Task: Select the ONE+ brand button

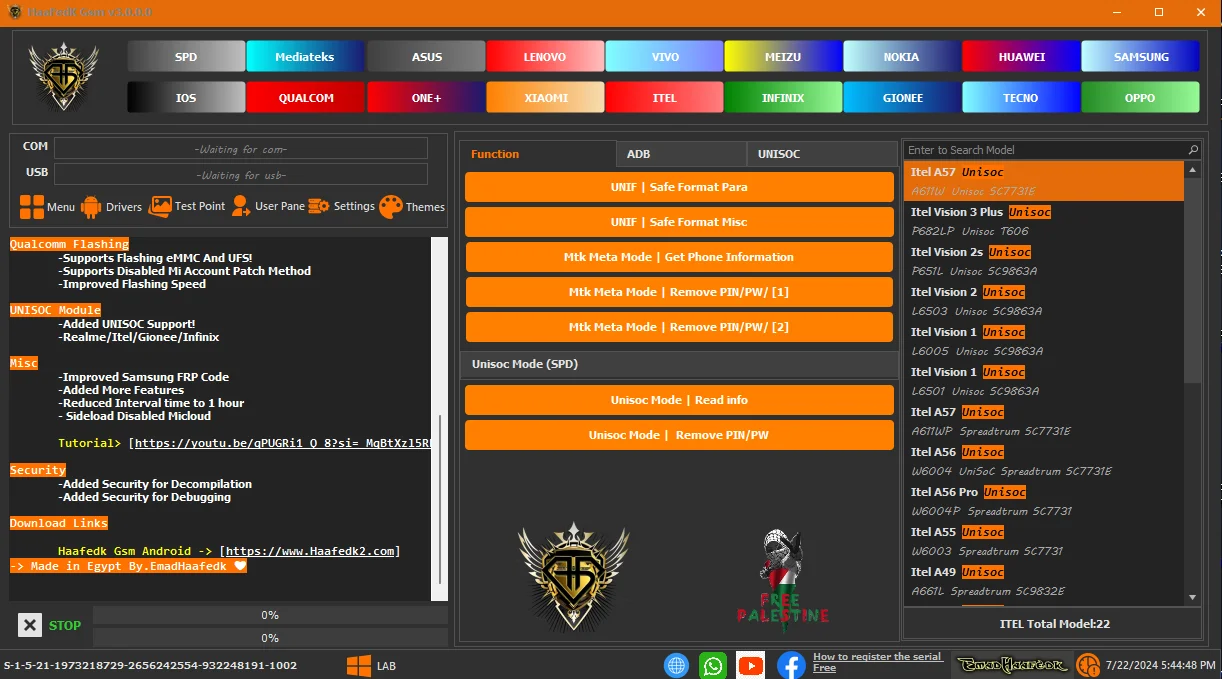Action: (x=426, y=98)
